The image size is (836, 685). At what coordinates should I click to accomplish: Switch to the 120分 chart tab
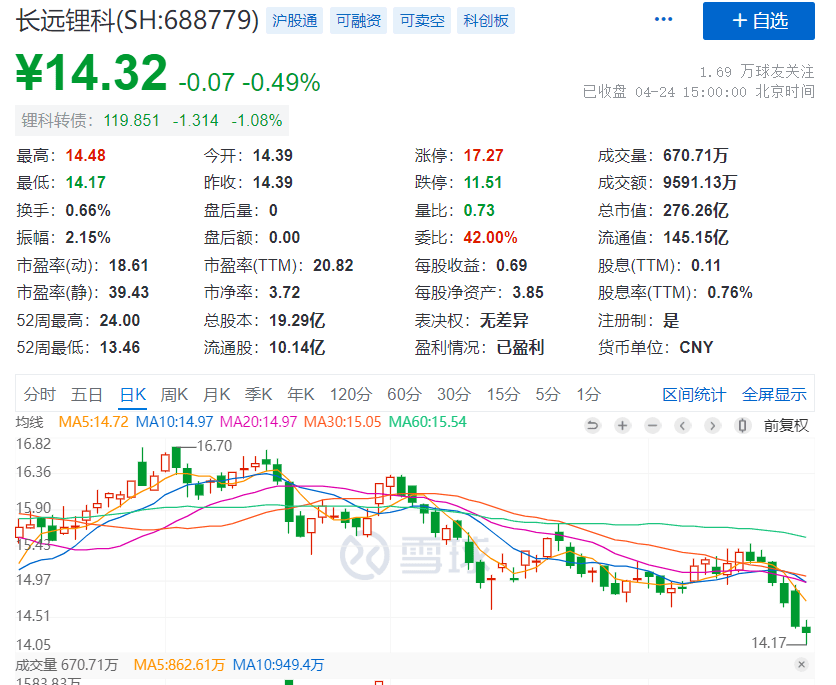point(350,394)
